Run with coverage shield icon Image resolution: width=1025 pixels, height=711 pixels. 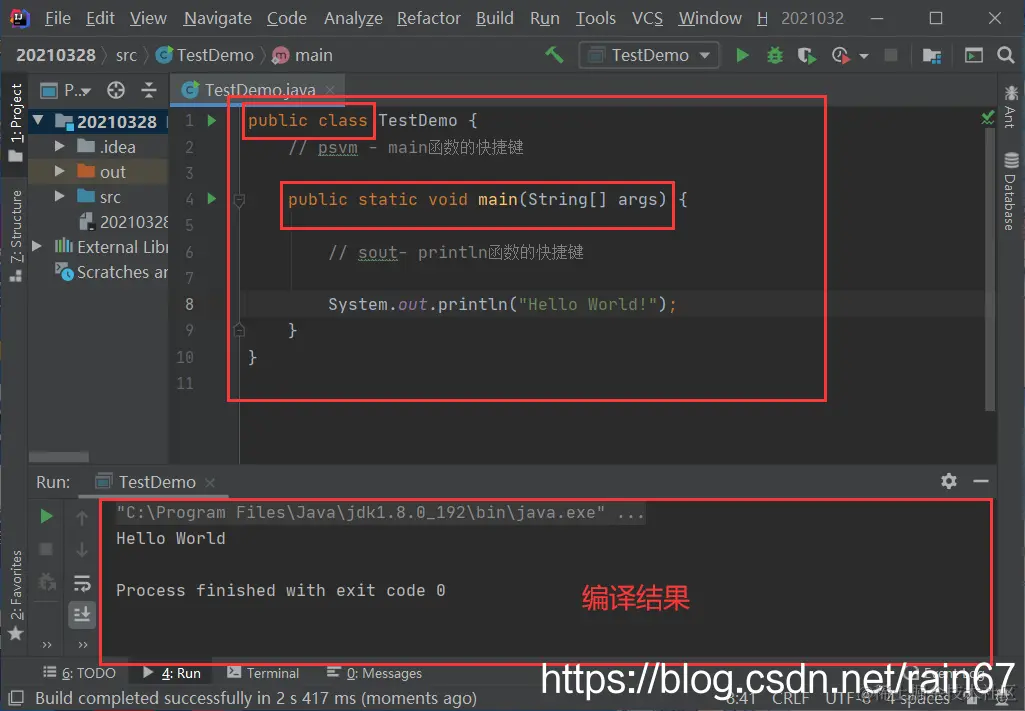807,56
